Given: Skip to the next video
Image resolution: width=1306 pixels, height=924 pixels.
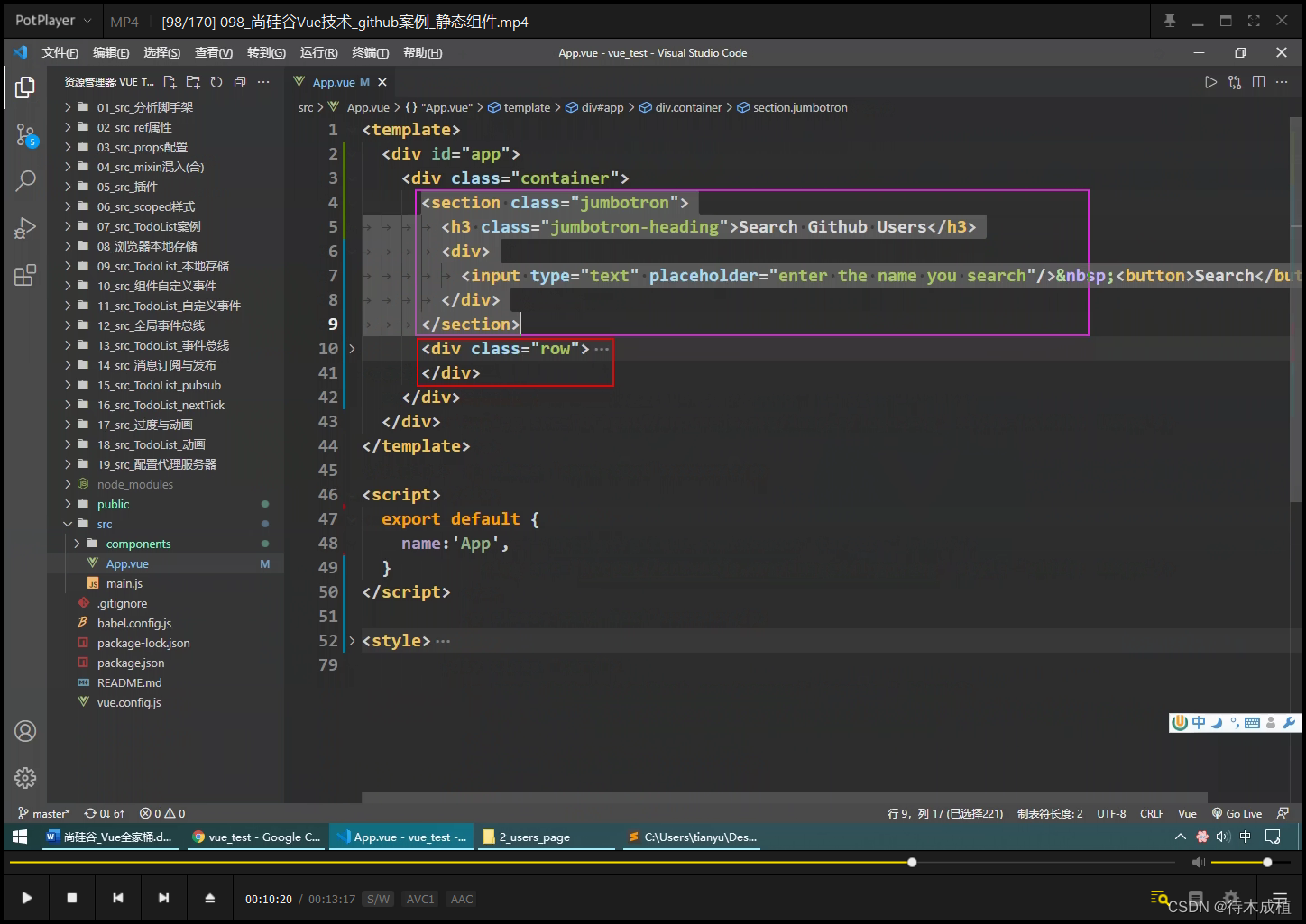Looking at the screenshot, I should click(163, 898).
